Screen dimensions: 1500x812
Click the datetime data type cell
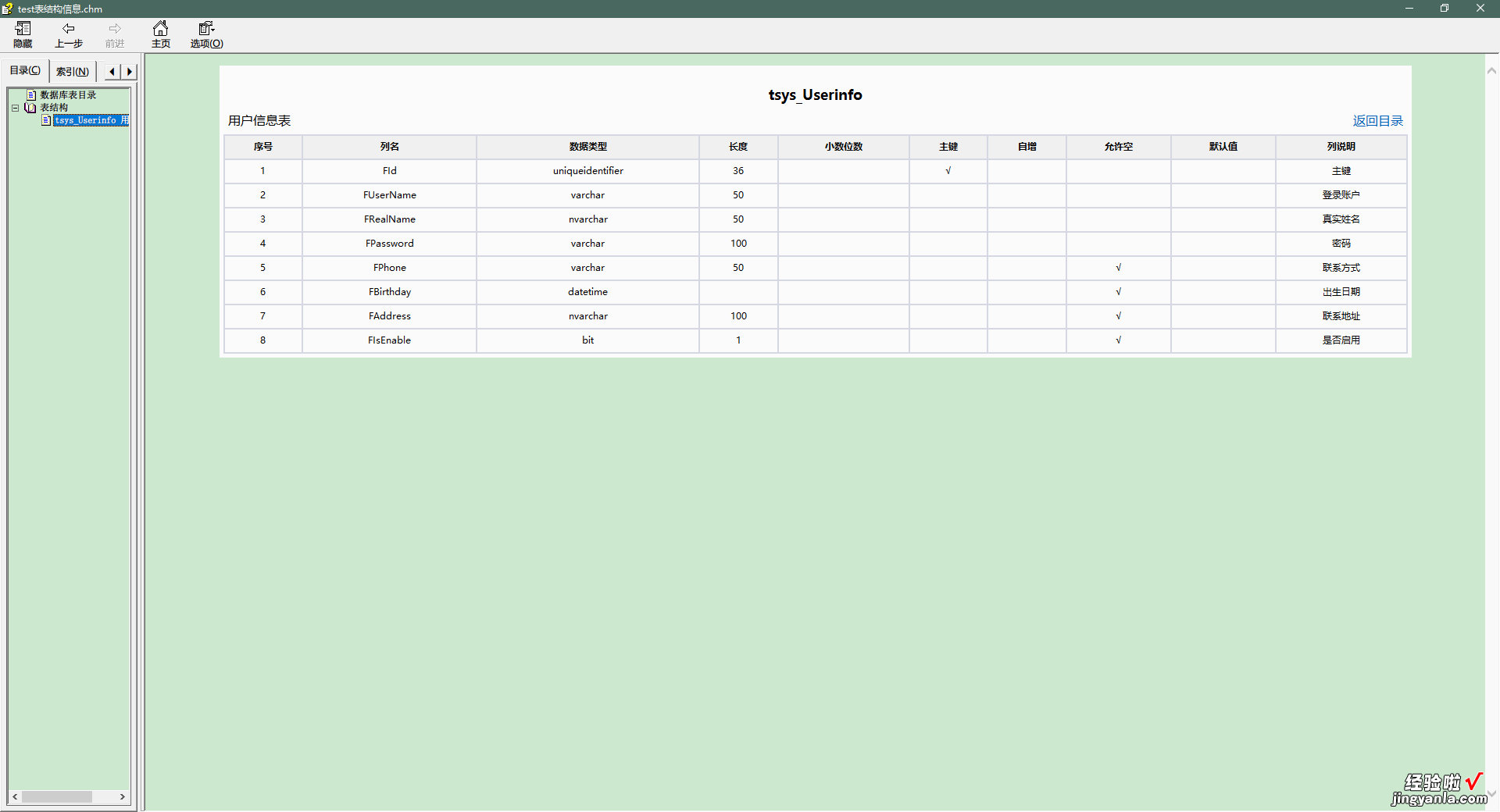click(588, 292)
